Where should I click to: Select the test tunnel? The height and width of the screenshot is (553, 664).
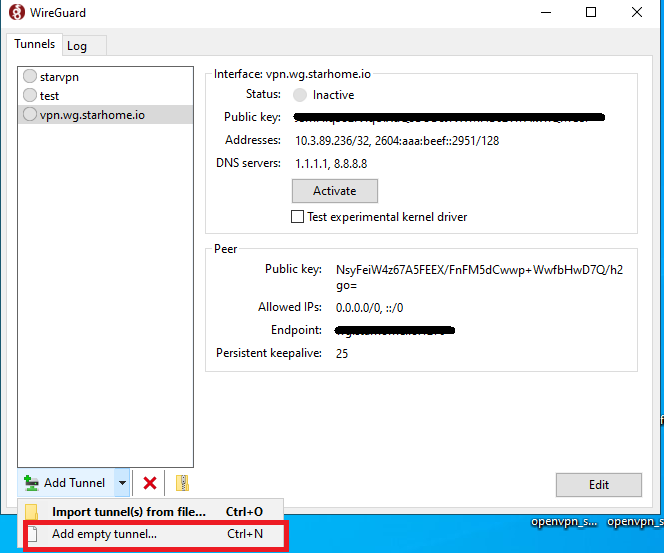(105, 96)
